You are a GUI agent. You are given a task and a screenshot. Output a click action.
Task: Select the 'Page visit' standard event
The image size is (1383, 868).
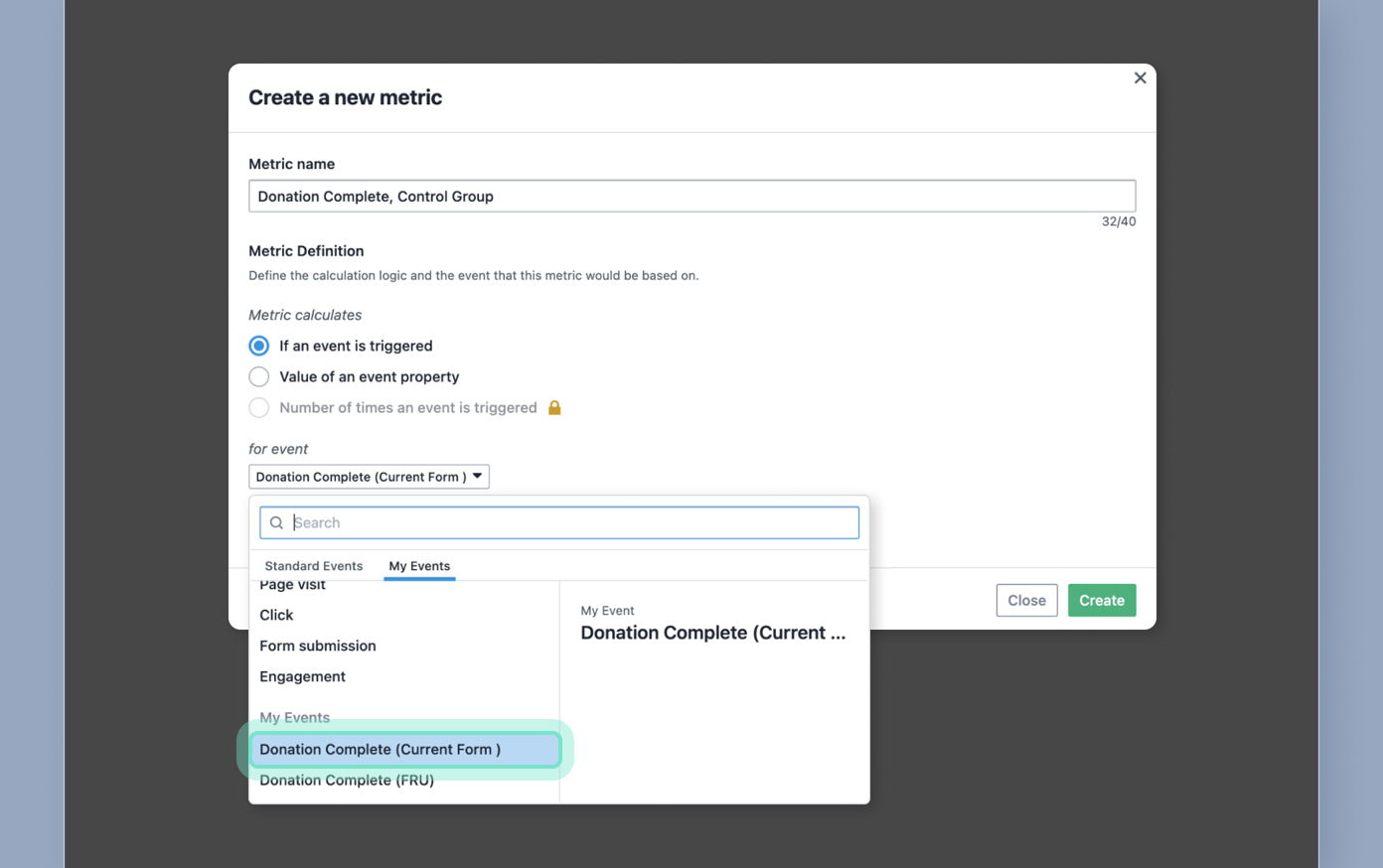point(291,585)
